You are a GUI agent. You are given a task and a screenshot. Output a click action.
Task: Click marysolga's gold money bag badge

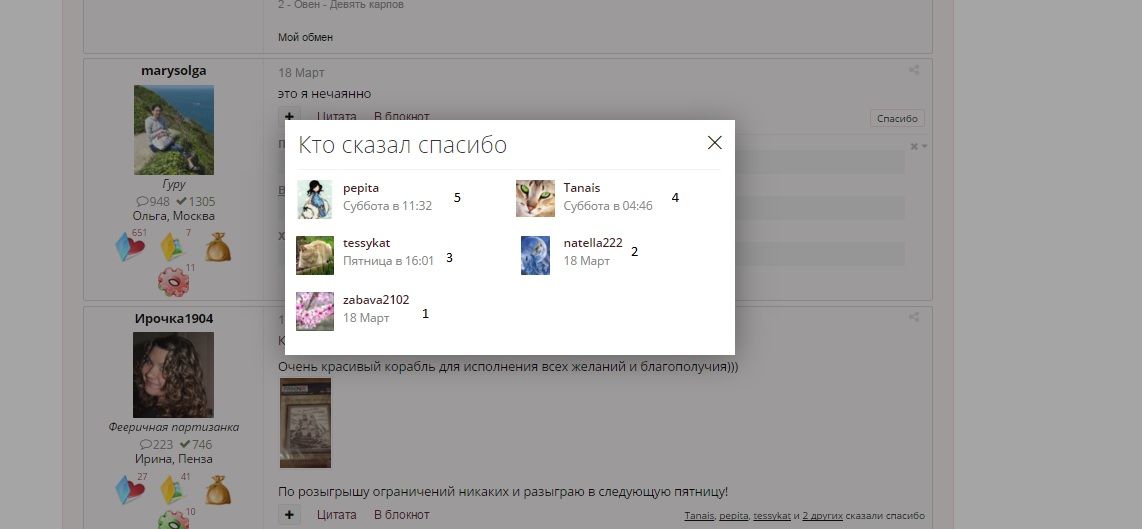point(218,247)
